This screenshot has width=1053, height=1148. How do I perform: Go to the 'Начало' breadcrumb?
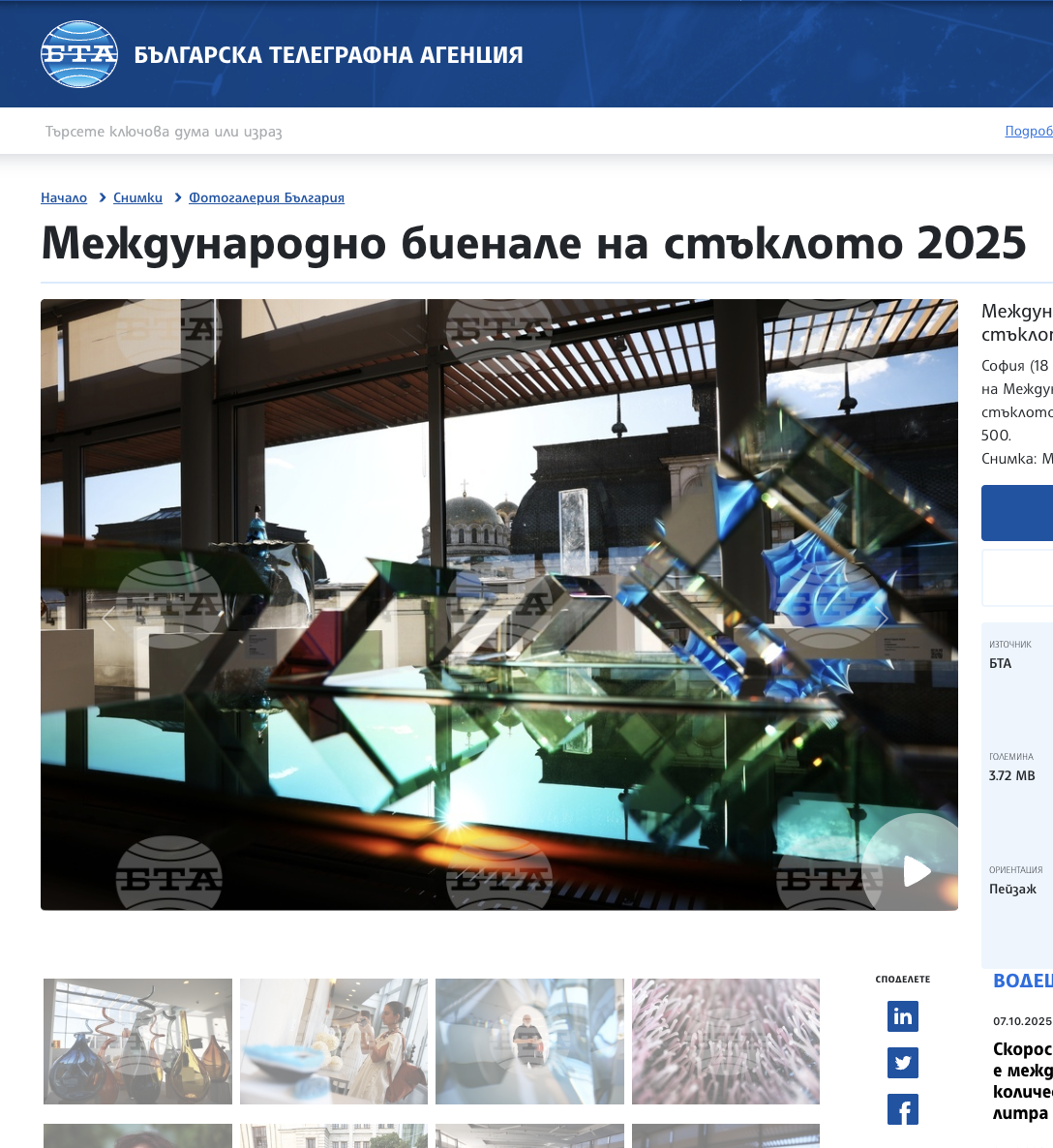coord(64,197)
